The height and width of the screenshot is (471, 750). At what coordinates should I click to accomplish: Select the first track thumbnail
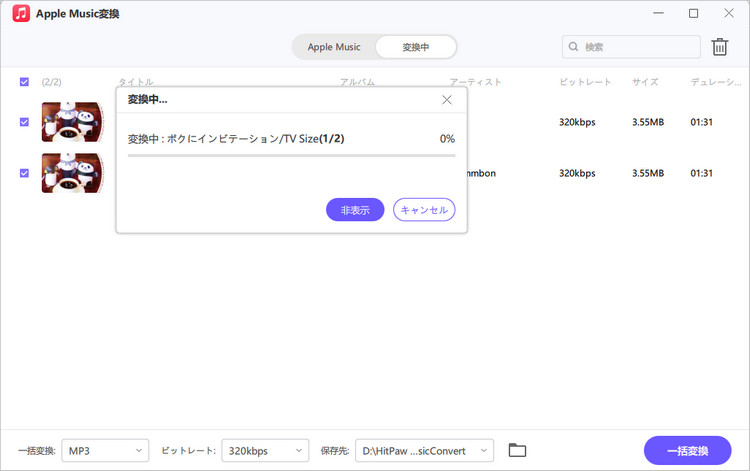pos(72,122)
